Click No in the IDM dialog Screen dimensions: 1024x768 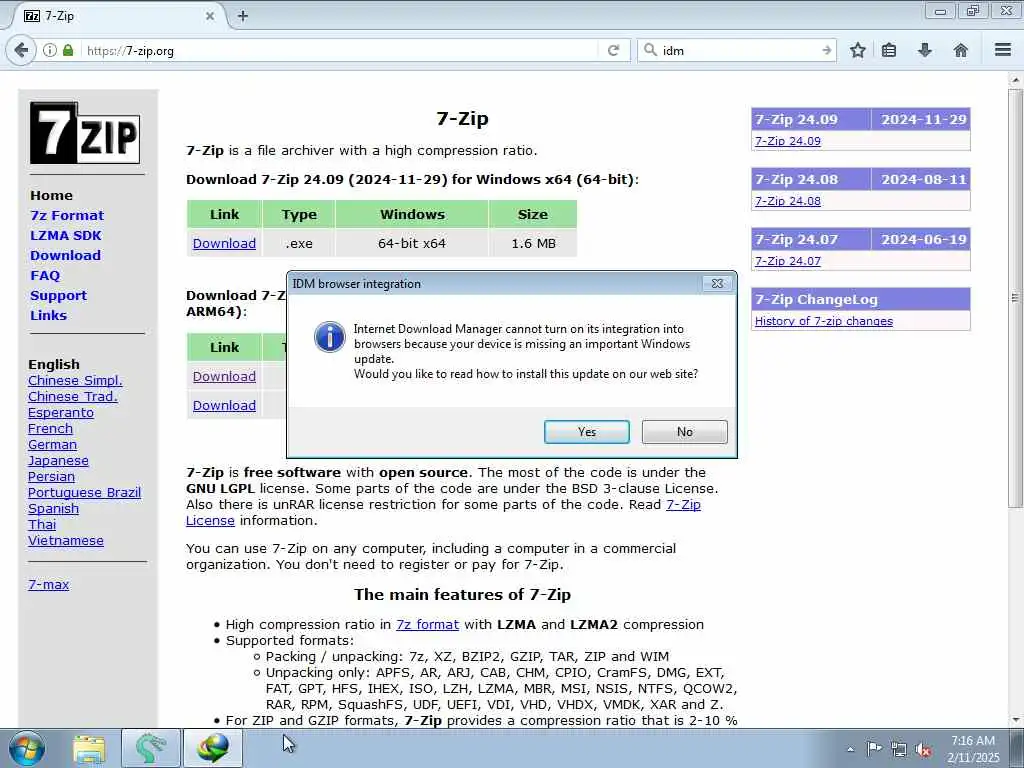[684, 432]
